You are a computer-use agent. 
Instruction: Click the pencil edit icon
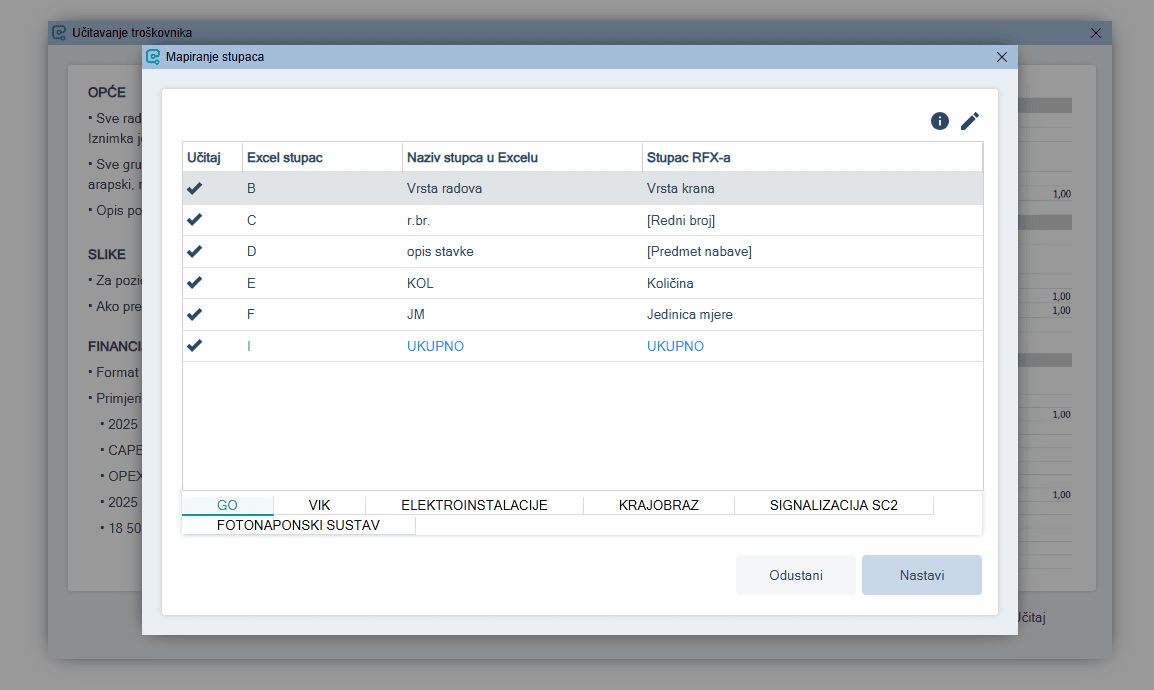pyautogui.click(x=970, y=121)
